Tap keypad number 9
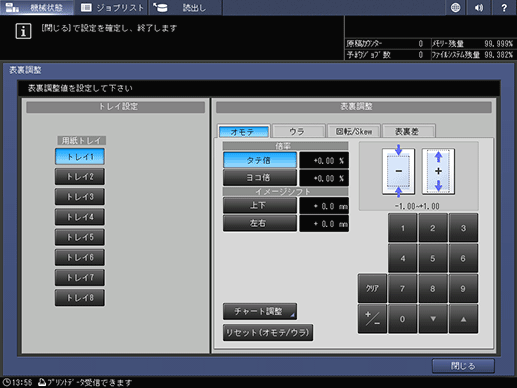This screenshot has width=517, height=388. [463, 288]
